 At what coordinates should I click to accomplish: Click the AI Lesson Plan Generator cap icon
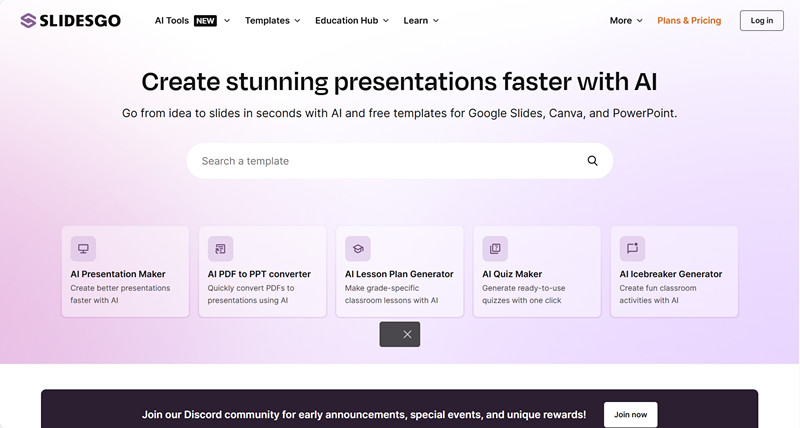pyautogui.click(x=358, y=248)
